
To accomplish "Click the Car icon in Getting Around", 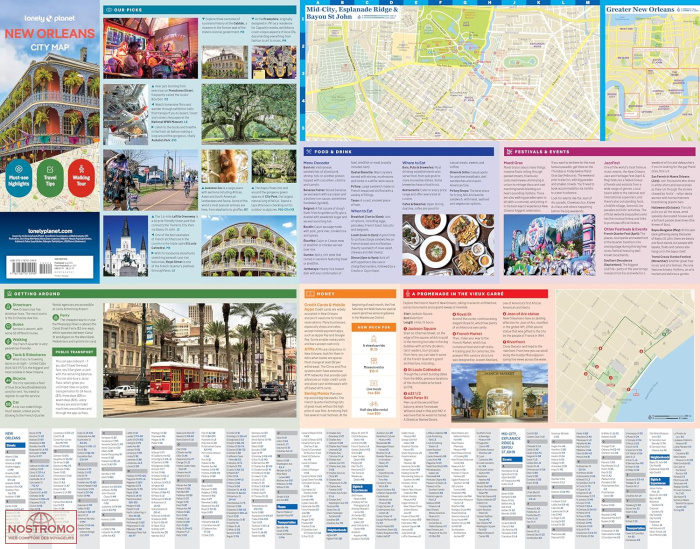I will (8, 403).
